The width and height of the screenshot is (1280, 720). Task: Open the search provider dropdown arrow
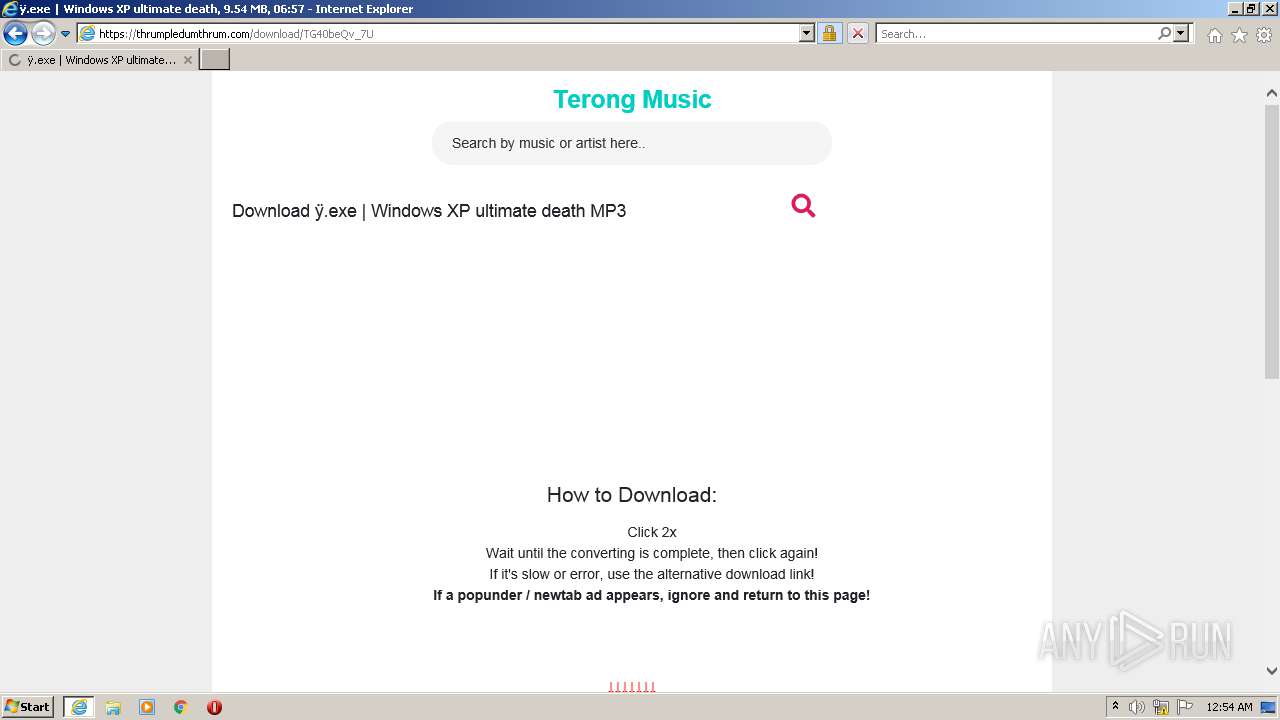tap(1181, 34)
